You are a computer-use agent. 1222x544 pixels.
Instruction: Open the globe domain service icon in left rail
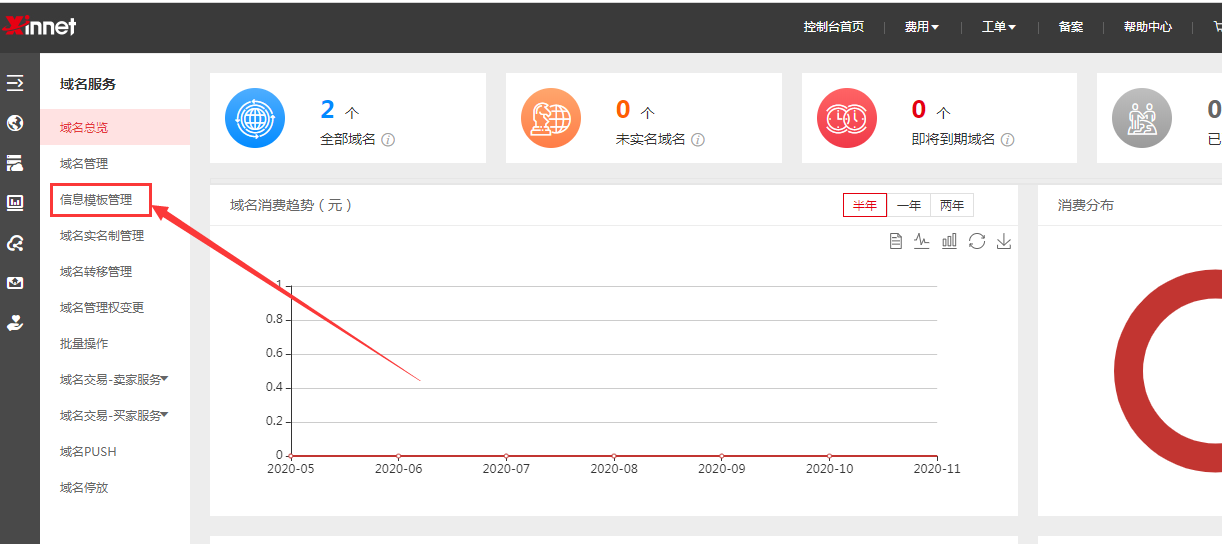pyautogui.click(x=15, y=123)
